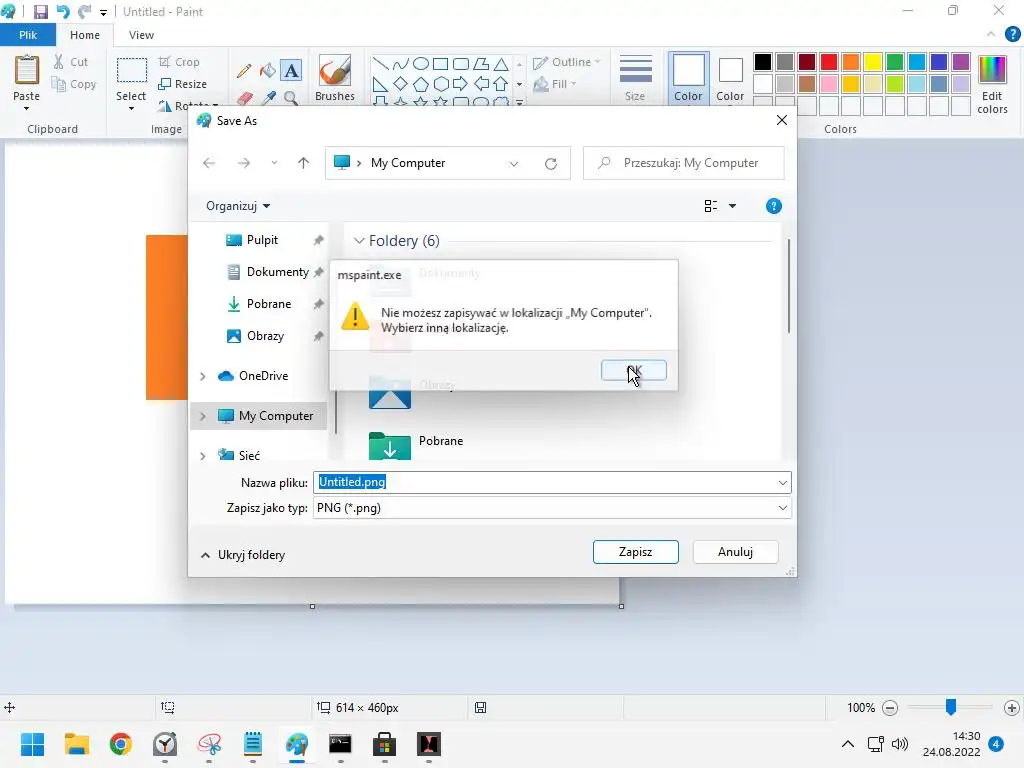Open the Windows Start menu

(x=32, y=744)
